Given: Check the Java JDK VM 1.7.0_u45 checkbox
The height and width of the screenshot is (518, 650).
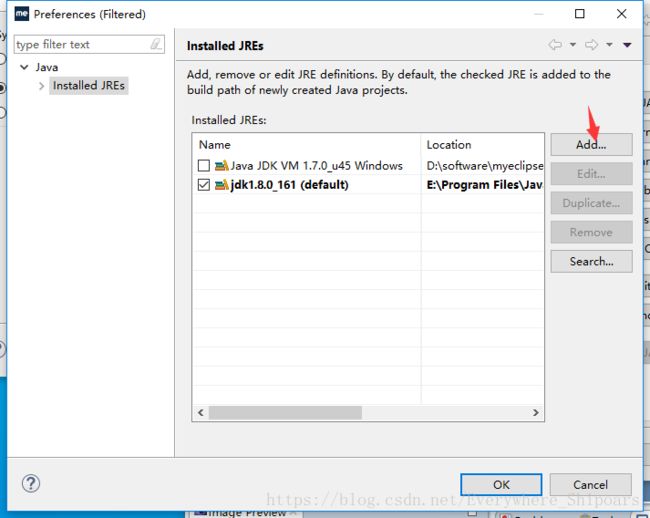Looking at the screenshot, I should 204,166.
